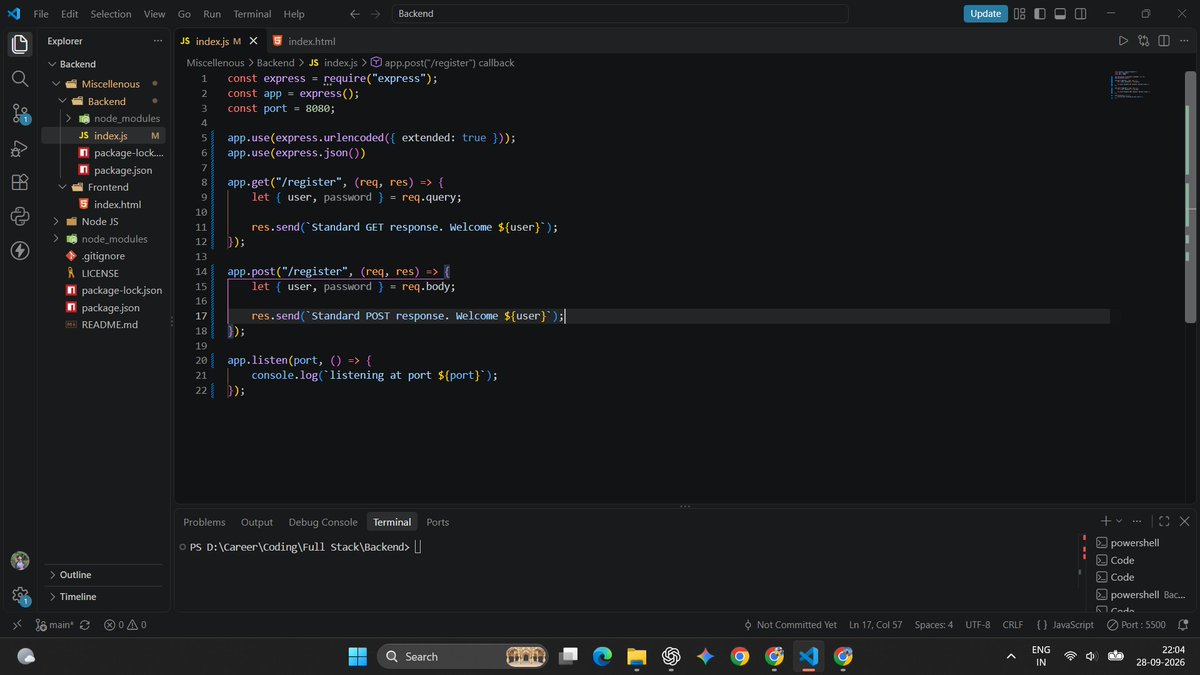
Task: Open Microsoft Edge from taskbar
Action: point(602,656)
